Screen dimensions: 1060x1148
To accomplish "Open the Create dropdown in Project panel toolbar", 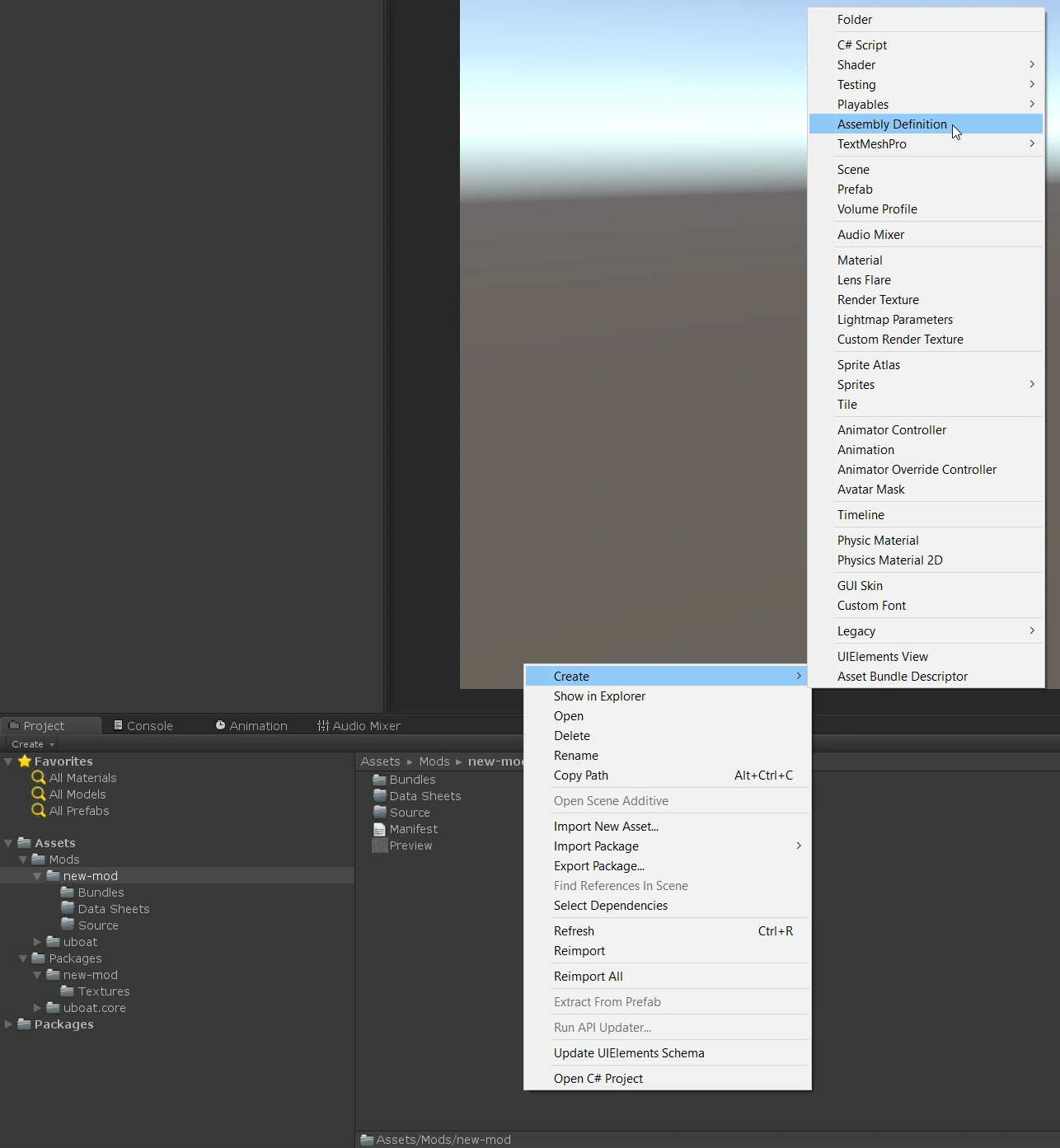I will pyautogui.click(x=33, y=744).
